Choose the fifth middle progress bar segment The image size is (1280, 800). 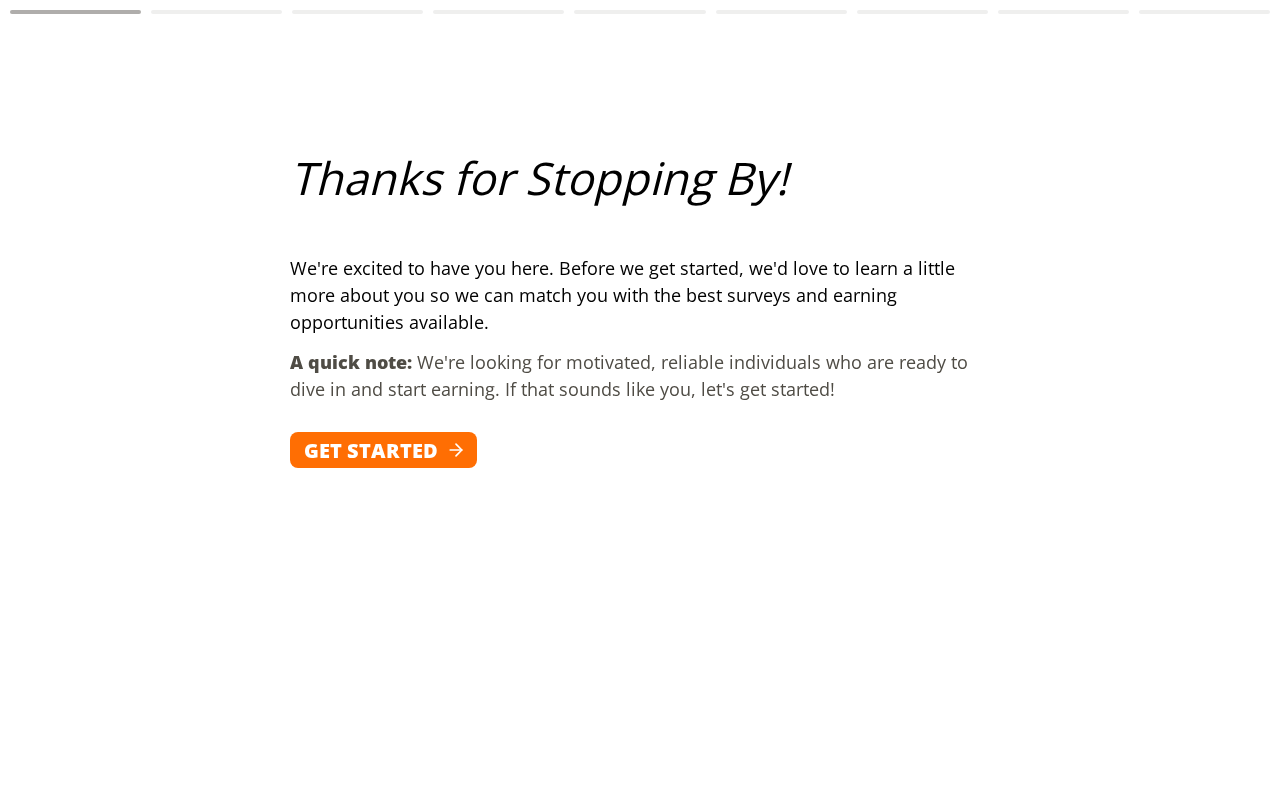tap(640, 12)
